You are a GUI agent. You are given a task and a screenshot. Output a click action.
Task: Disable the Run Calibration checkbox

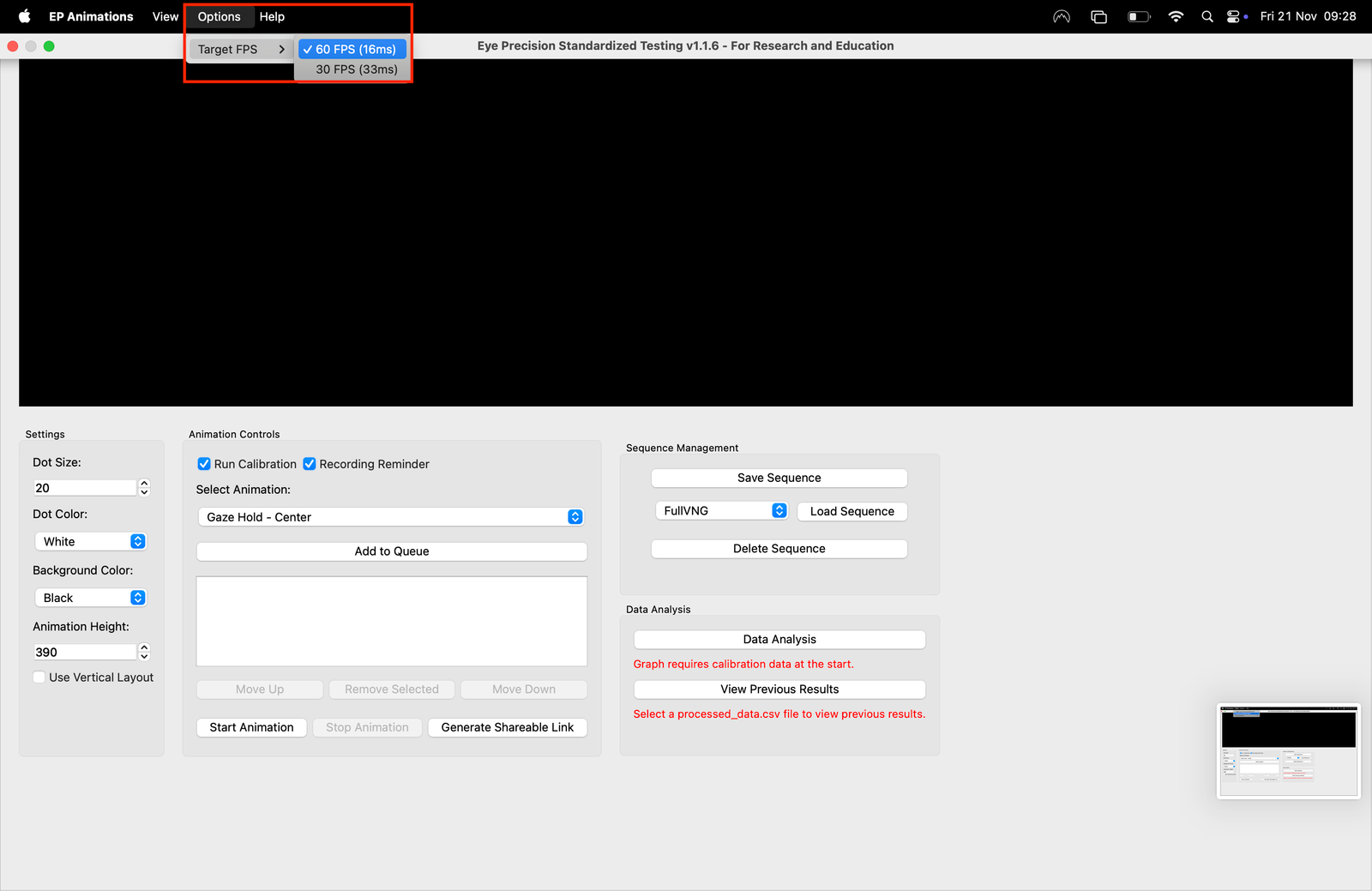204,464
